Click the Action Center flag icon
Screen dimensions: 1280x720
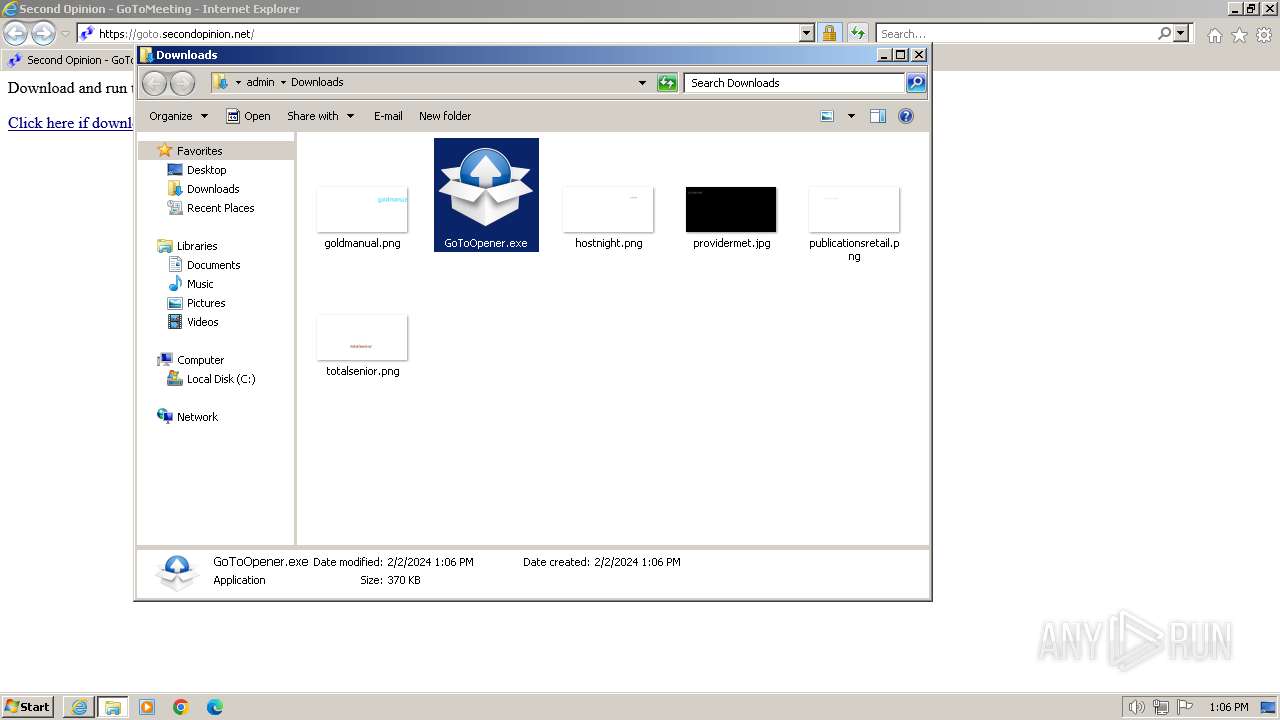pyautogui.click(x=1185, y=707)
